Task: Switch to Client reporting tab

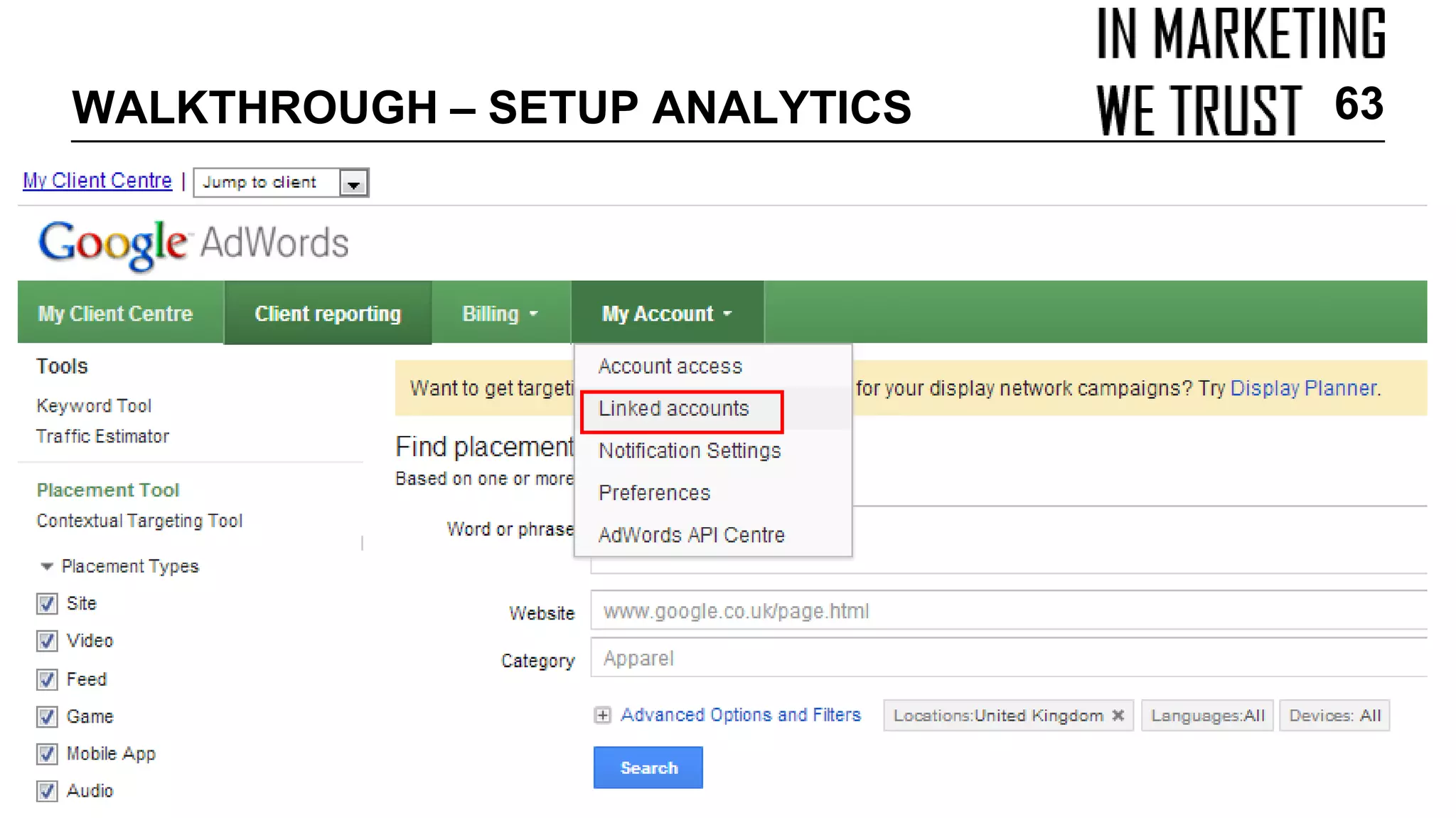Action: (328, 314)
